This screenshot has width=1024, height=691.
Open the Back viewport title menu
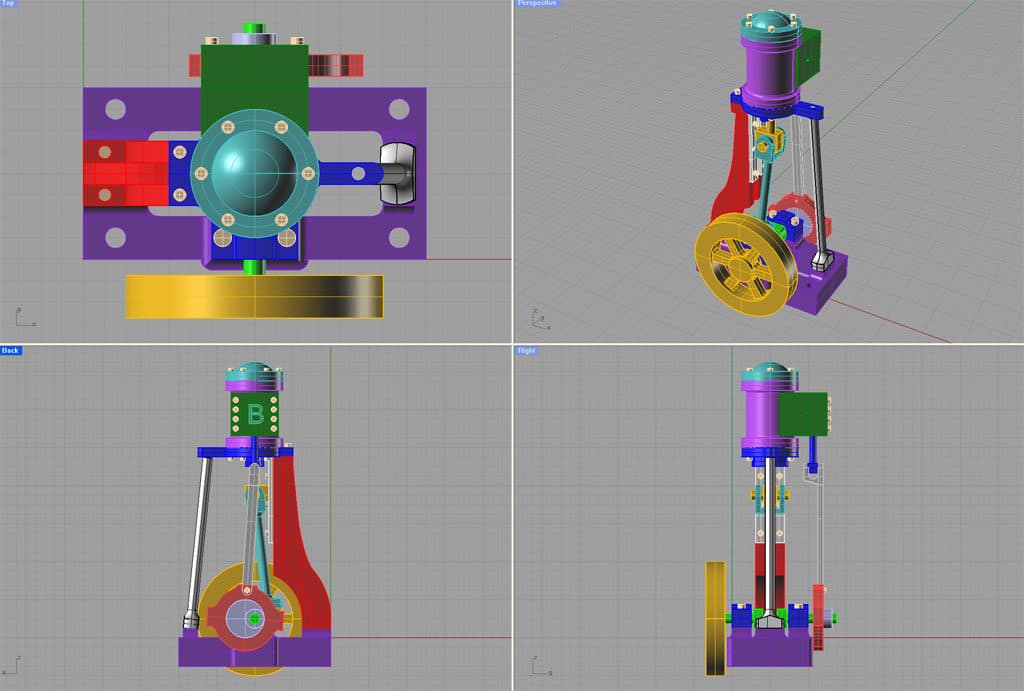11,350
